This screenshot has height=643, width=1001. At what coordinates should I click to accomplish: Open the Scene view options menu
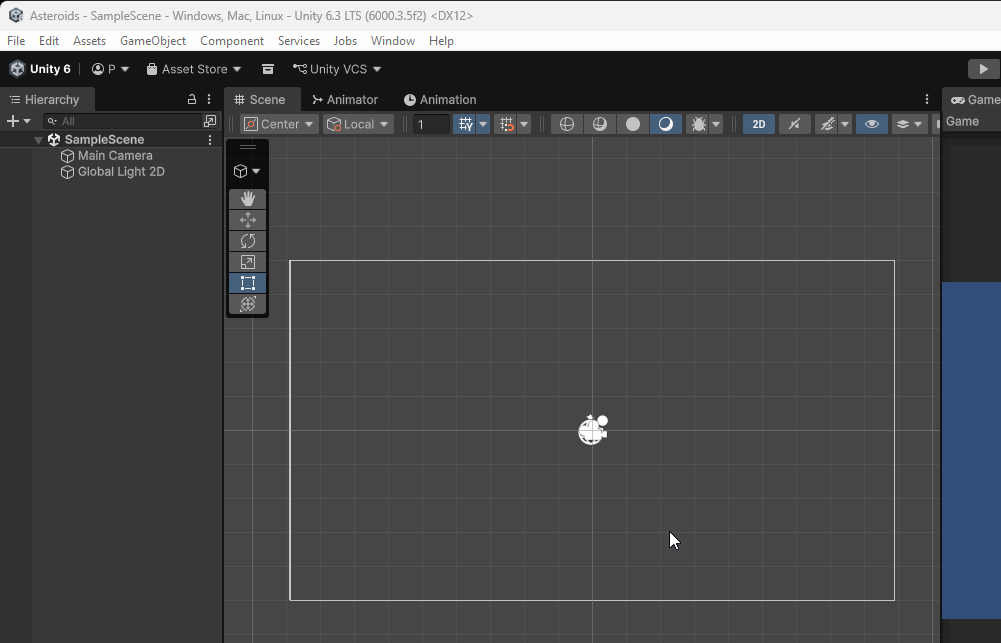tap(927, 99)
